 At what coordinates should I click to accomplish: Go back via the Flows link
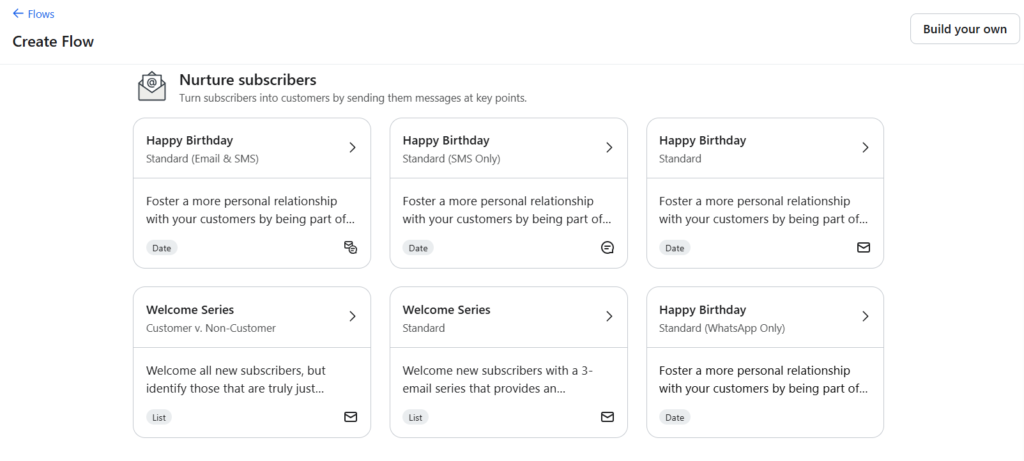[x=42, y=14]
